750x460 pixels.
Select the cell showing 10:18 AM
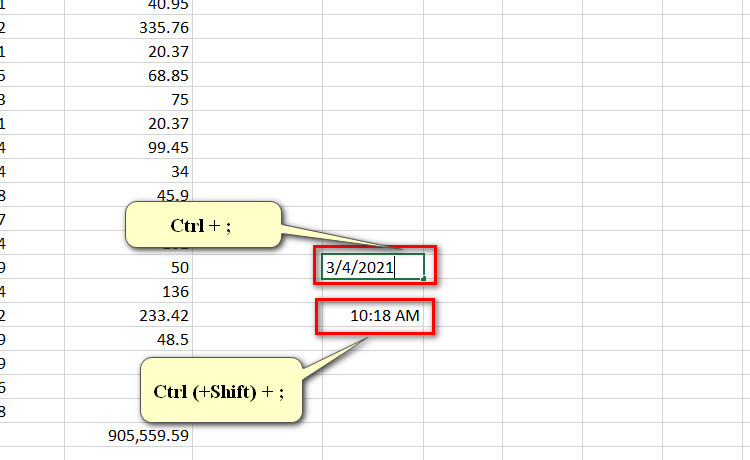[x=373, y=315]
